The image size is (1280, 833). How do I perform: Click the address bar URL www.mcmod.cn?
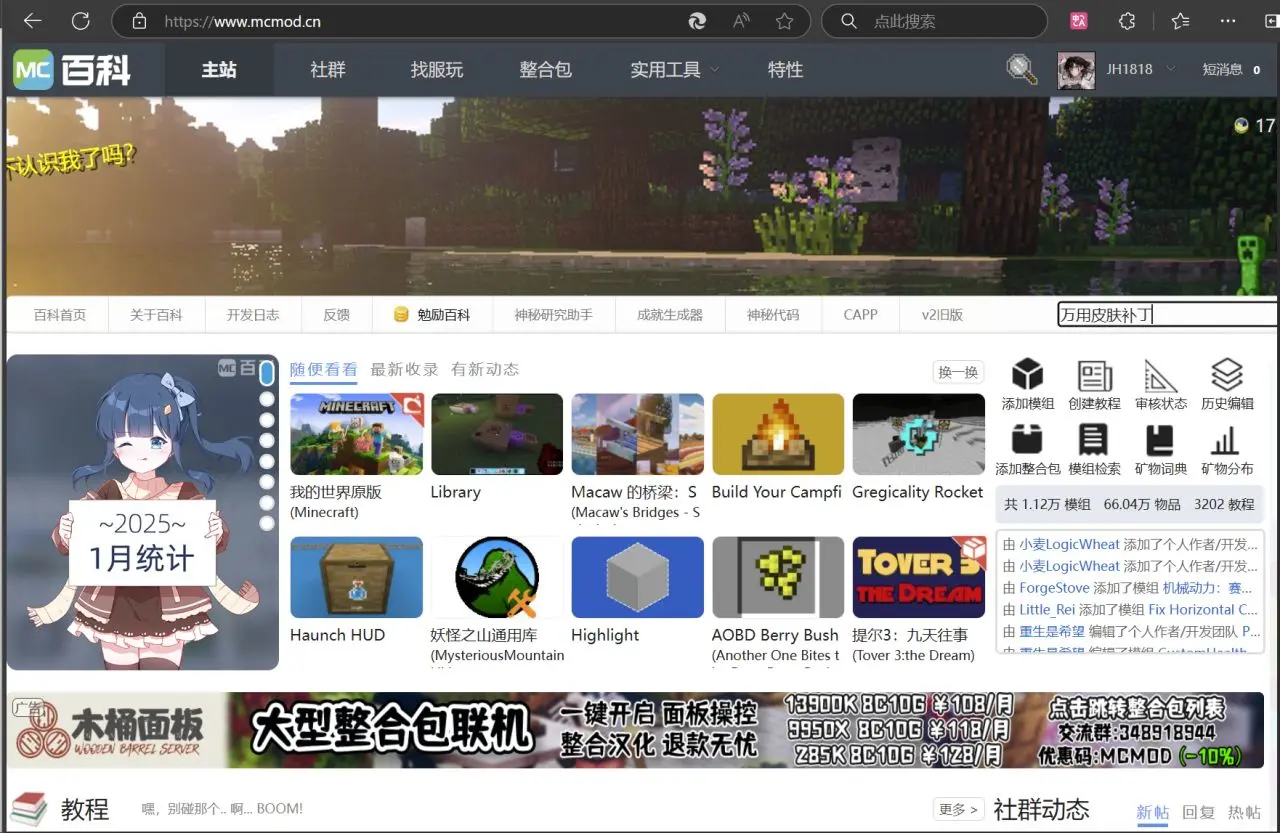pyautogui.click(x=242, y=21)
